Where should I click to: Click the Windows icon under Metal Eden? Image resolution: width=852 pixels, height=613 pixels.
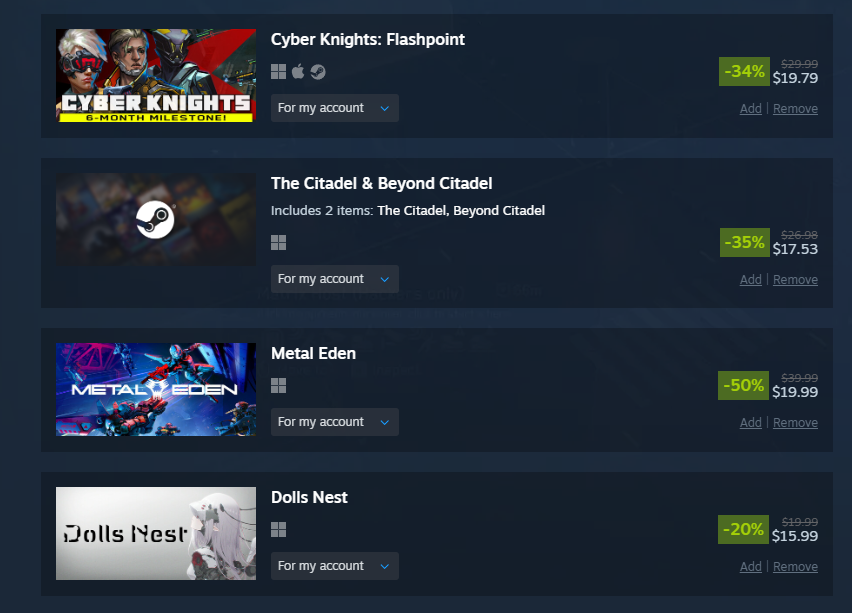pyautogui.click(x=278, y=385)
